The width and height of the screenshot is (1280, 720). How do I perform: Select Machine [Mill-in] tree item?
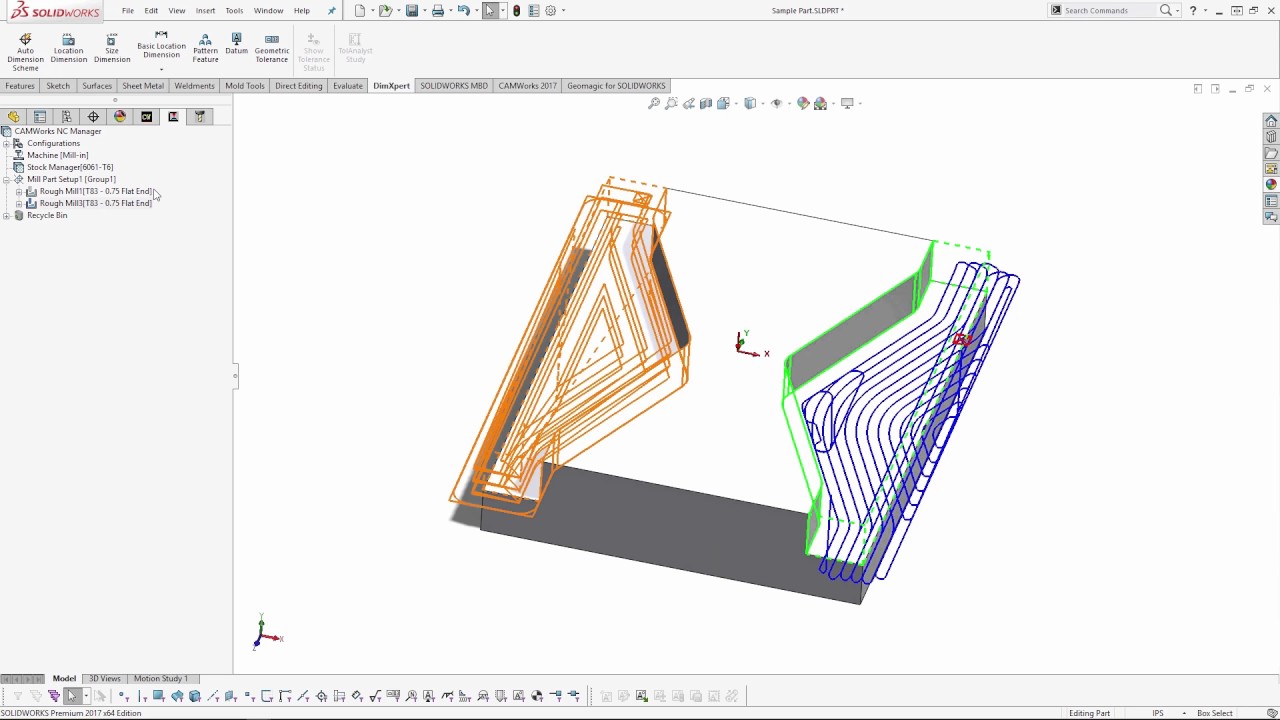click(x=58, y=155)
